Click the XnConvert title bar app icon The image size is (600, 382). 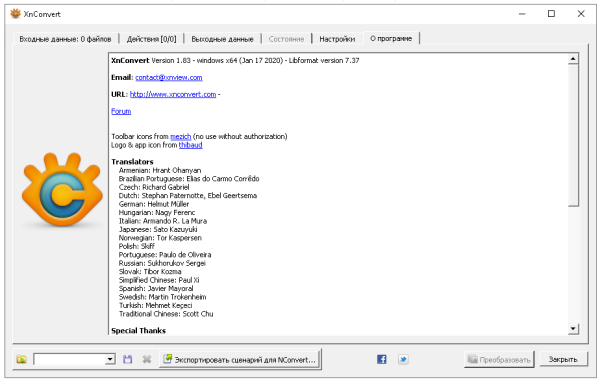[15, 14]
